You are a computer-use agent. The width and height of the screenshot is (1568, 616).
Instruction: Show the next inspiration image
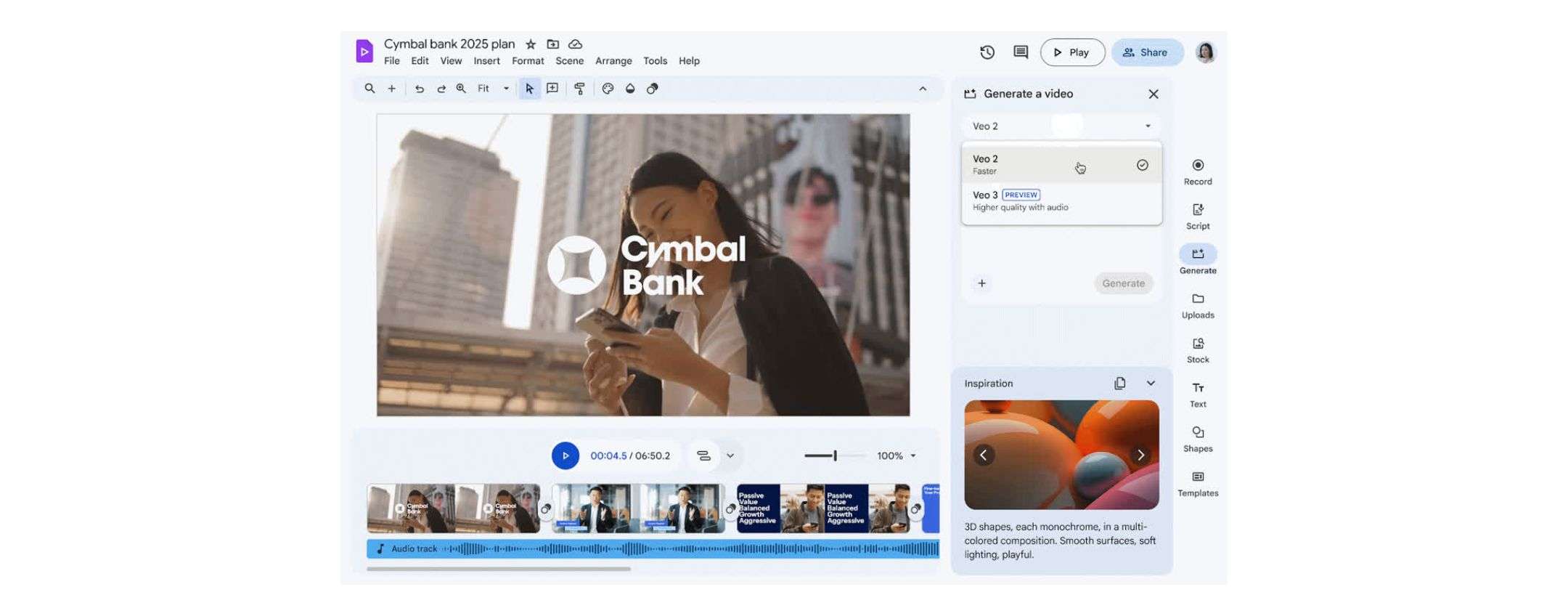pyautogui.click(x=1140, y=455)
